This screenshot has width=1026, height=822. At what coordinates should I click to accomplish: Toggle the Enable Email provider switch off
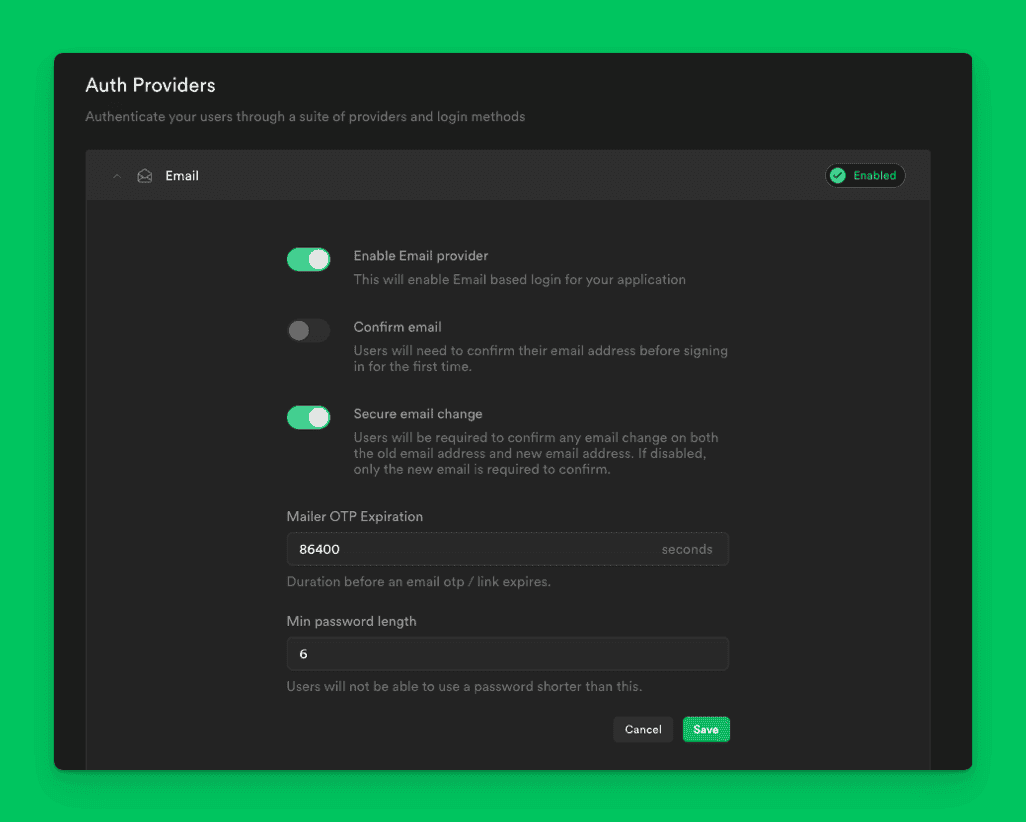click(308, 258)
